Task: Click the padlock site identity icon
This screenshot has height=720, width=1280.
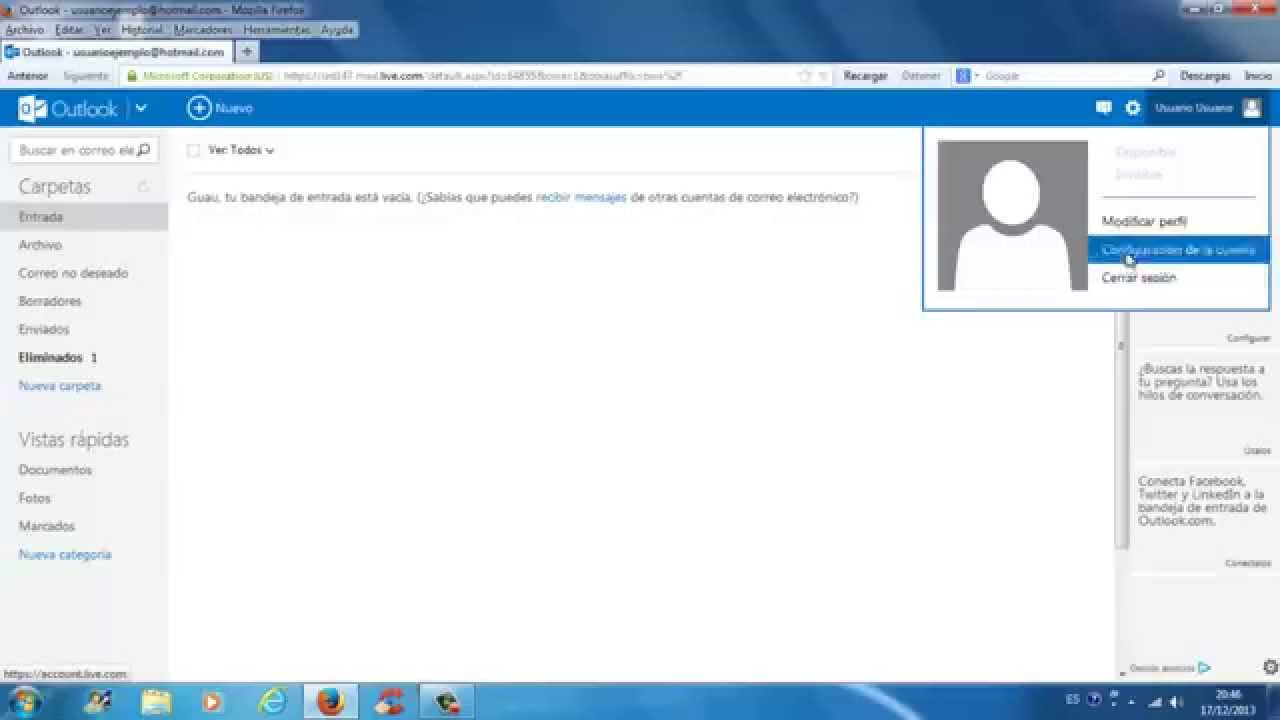Action: [x=131, y=76]
